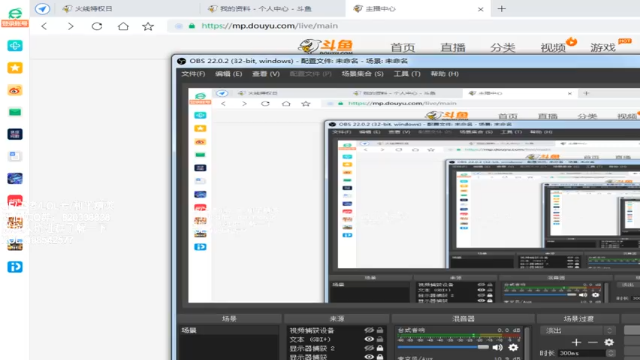The image size is (640, 360).
Task: Close the active 主播中心 tab
Action: (480, 9)
